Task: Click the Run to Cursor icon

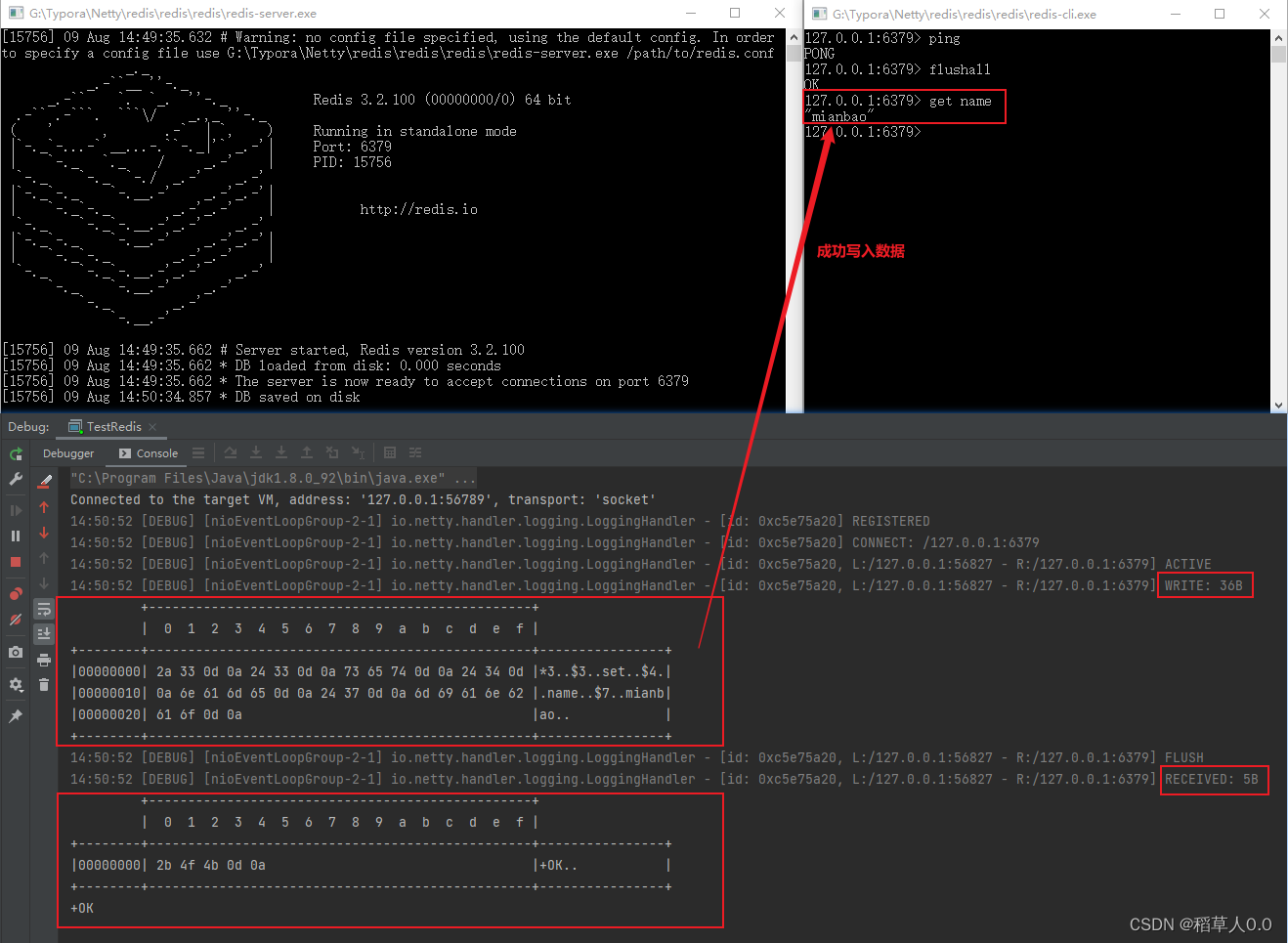Action: click(x=358, y=452)
